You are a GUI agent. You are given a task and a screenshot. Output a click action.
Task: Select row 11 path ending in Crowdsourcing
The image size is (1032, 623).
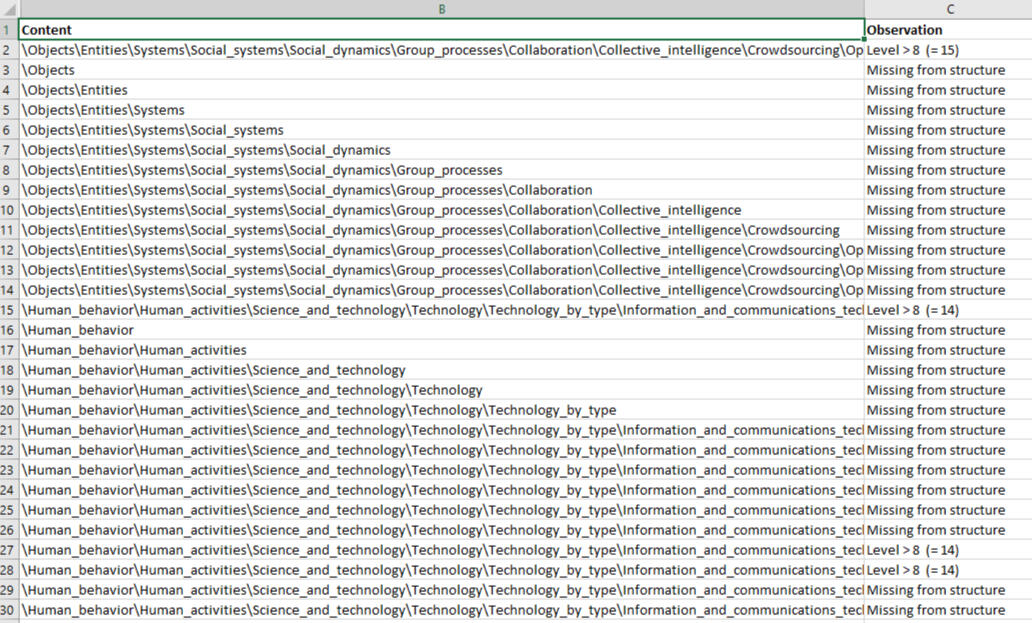coord(441,230)
